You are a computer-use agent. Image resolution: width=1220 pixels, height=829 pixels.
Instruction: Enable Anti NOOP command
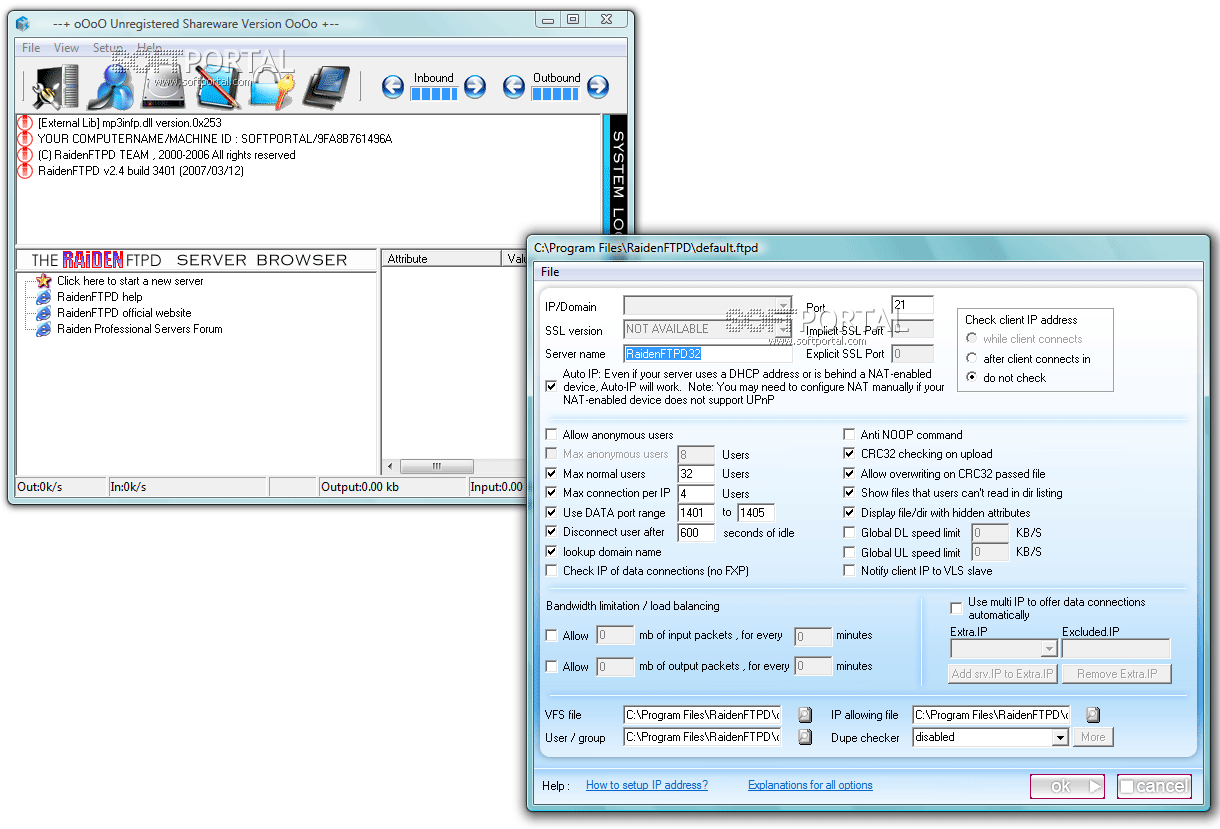point(850,435)
